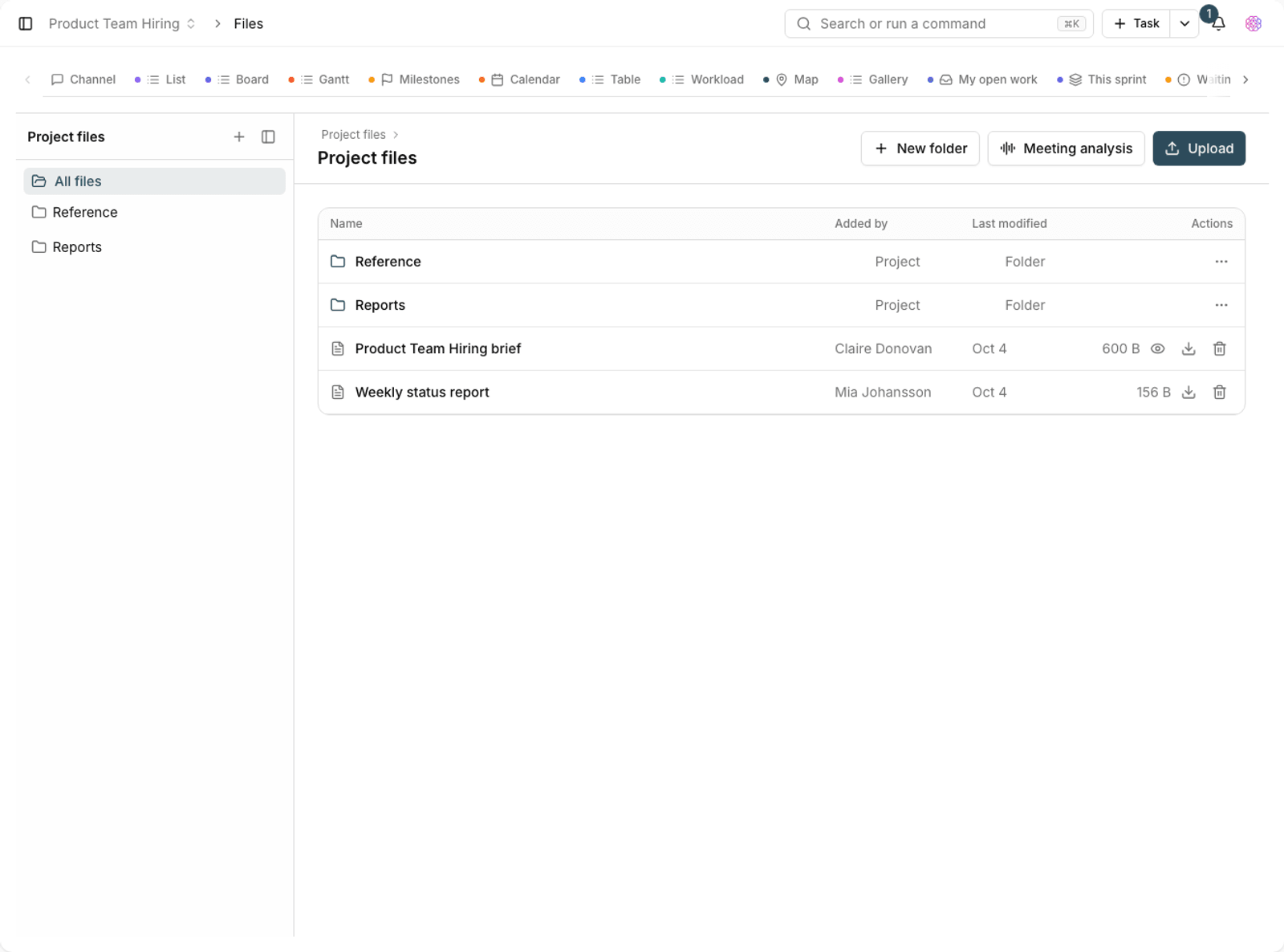Click the chevron after the Project files breadcrumb
1284x952 pixels.
tap(396, 135)
